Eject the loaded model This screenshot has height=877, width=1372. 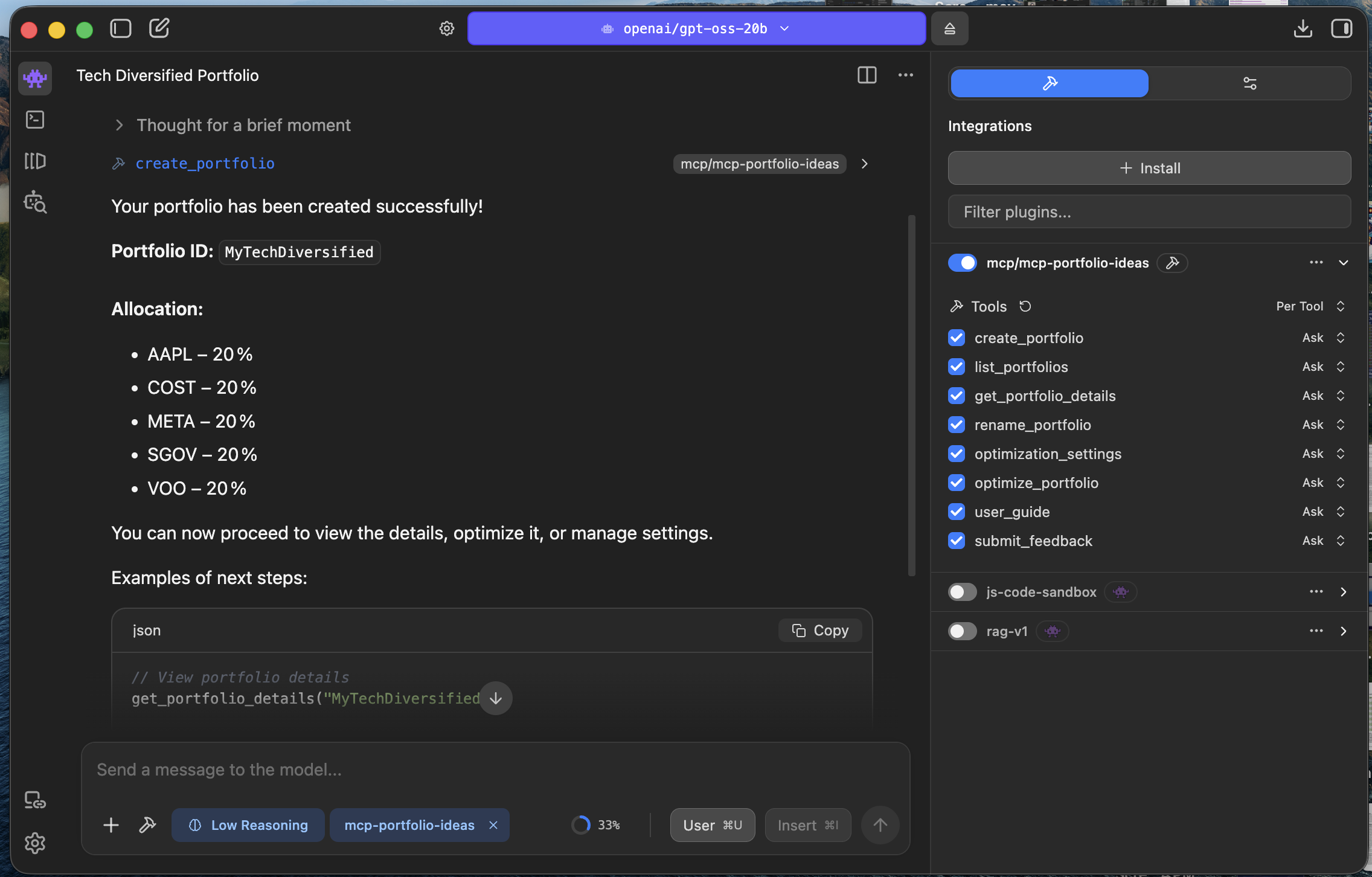(x=950, y=28)
